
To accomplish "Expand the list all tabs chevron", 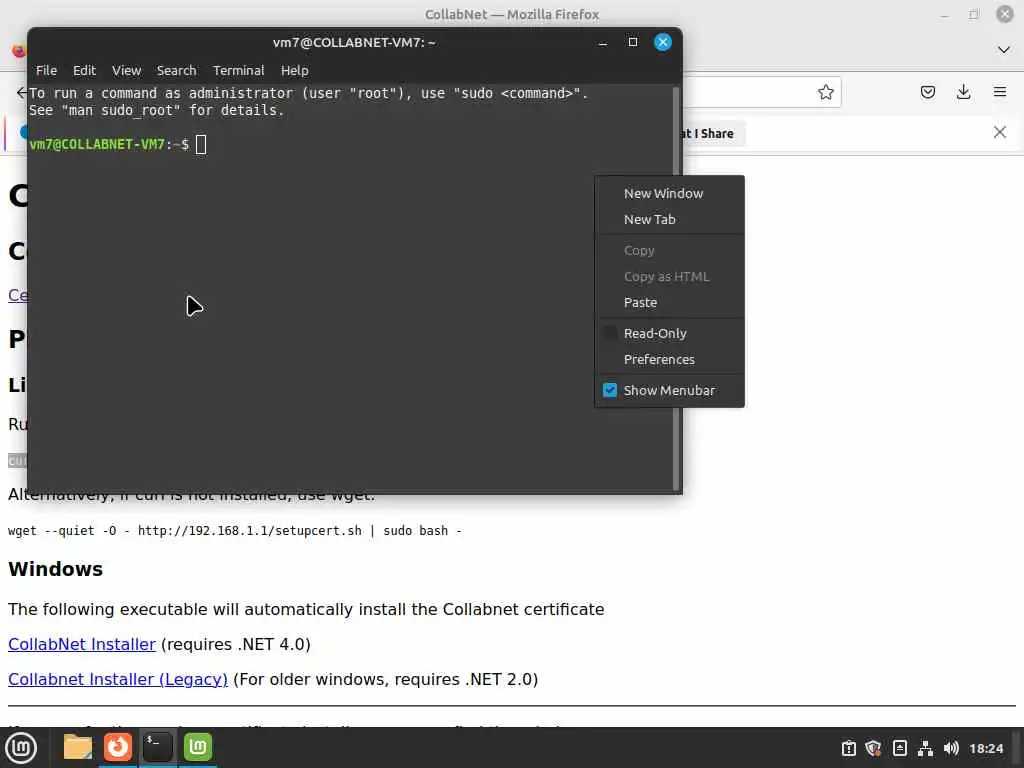I will click(1004, 50).
